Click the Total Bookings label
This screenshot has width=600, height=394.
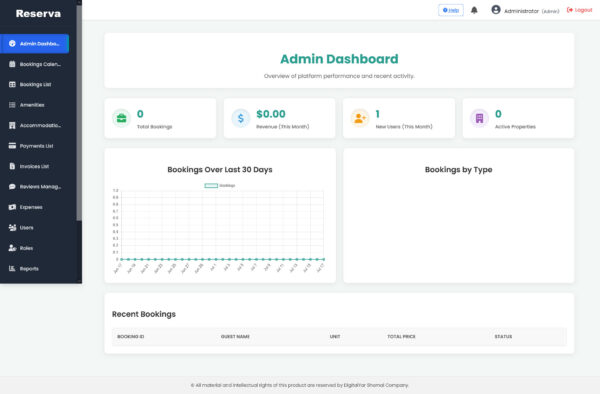(155, 127)
